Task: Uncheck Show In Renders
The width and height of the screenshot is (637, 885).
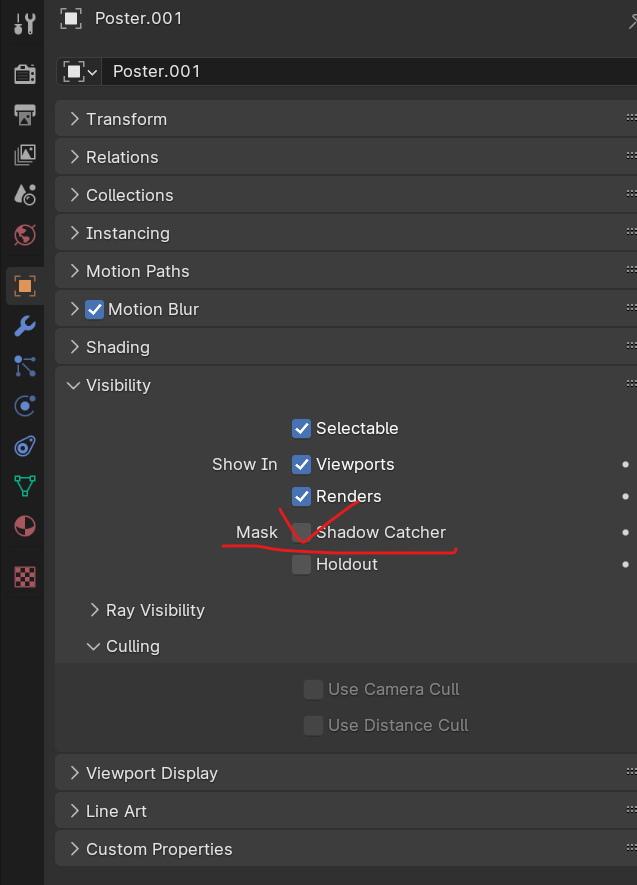Action: [x=301, y=497]
